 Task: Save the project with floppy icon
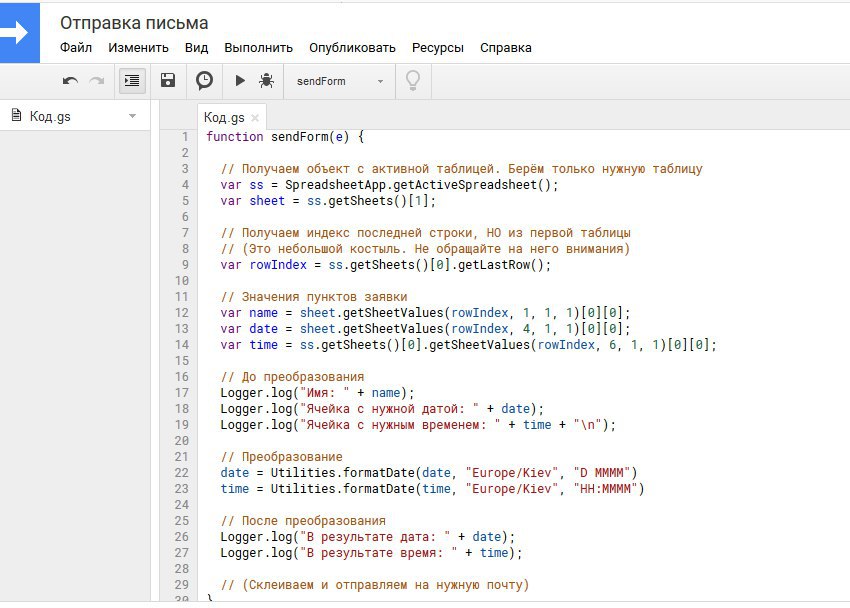168,81
